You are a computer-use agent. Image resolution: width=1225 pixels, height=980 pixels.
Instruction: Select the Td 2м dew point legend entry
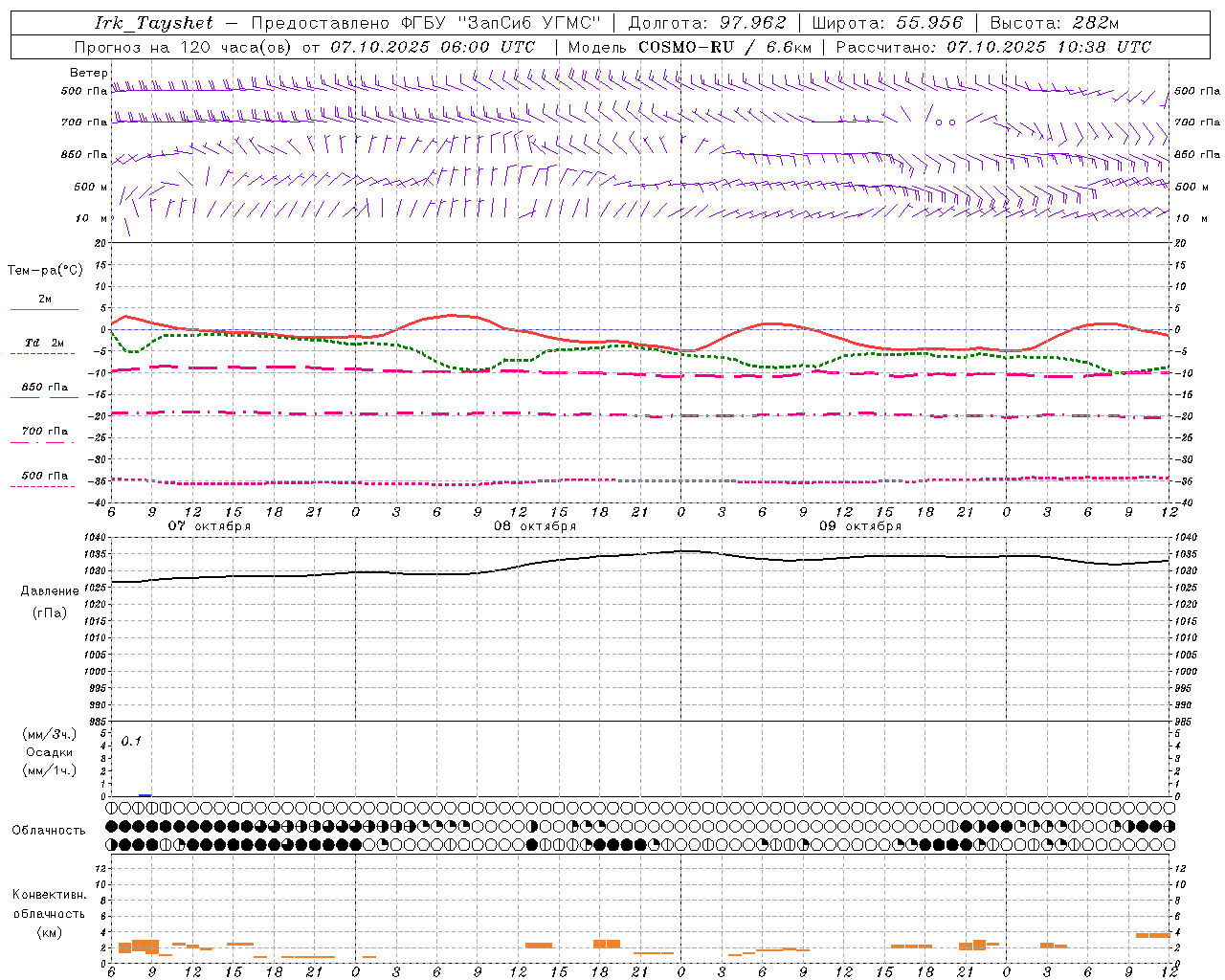point(44,343)
